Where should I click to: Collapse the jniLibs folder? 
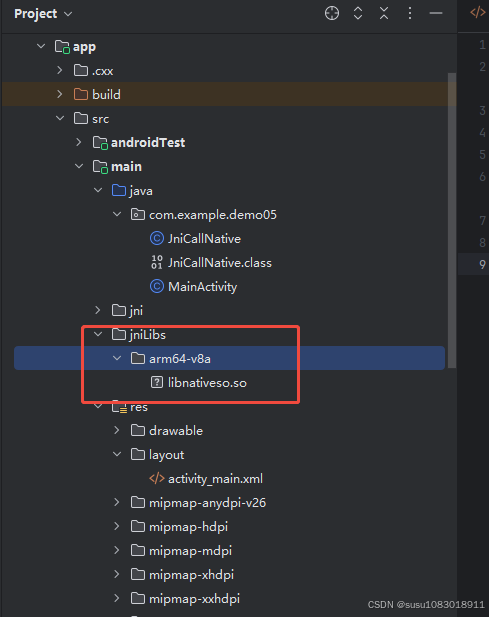[x=98, y=334]
